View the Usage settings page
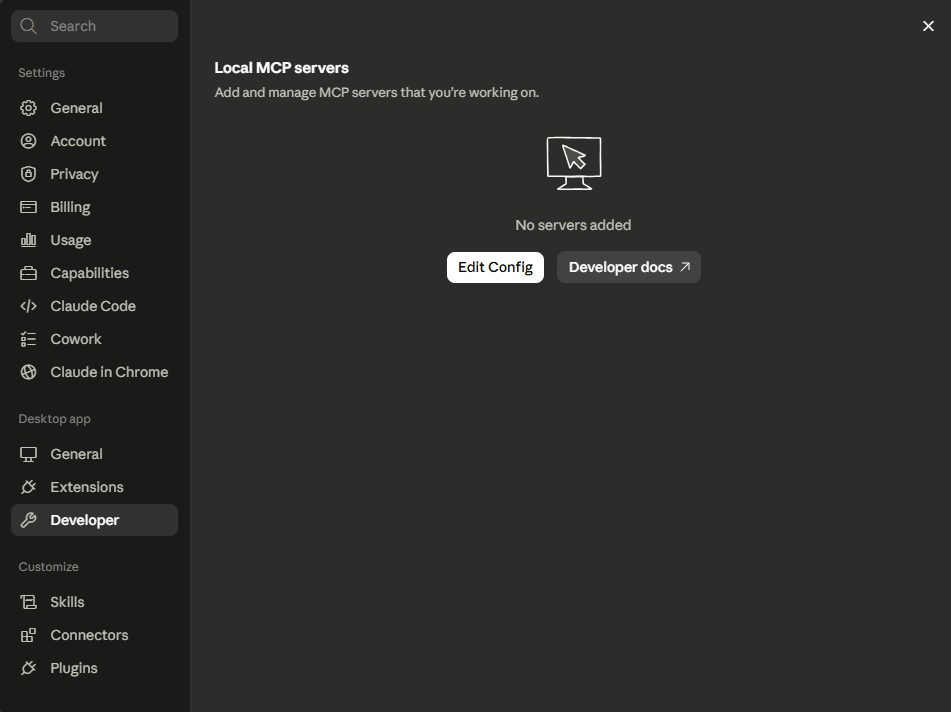This screenshot has height=712, width=951. [x=94, y=240]
